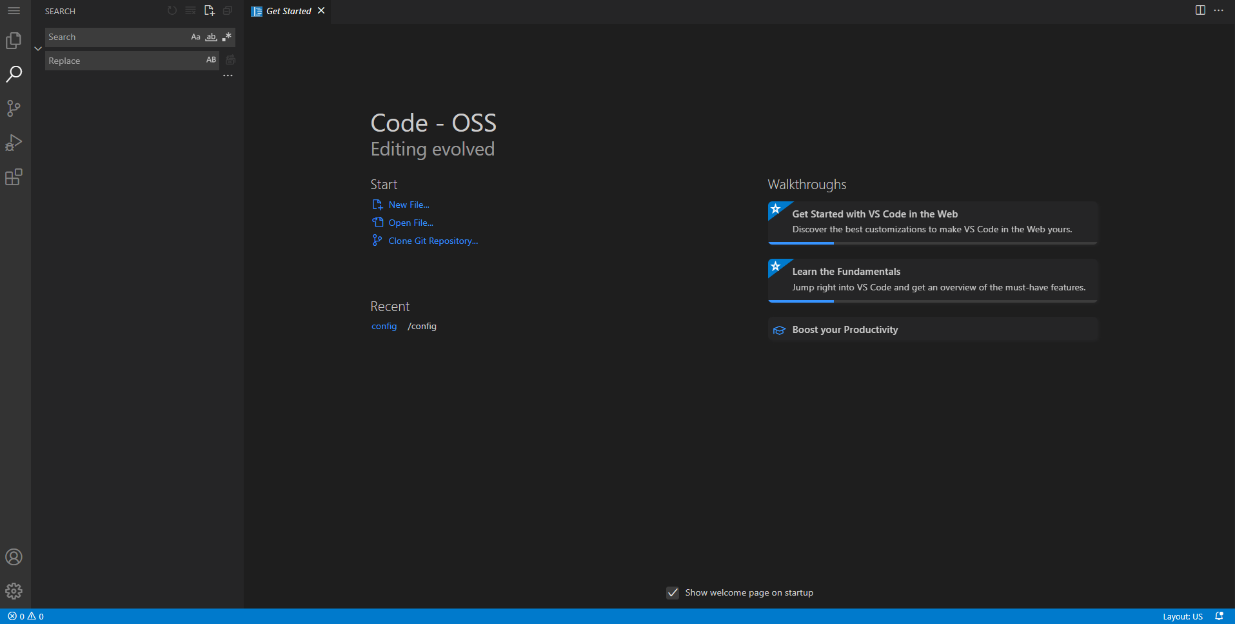The height and width of the screenshot is (624, 1235).
Task: Open the Accounts menu icon
Action: tap(14, 557)
